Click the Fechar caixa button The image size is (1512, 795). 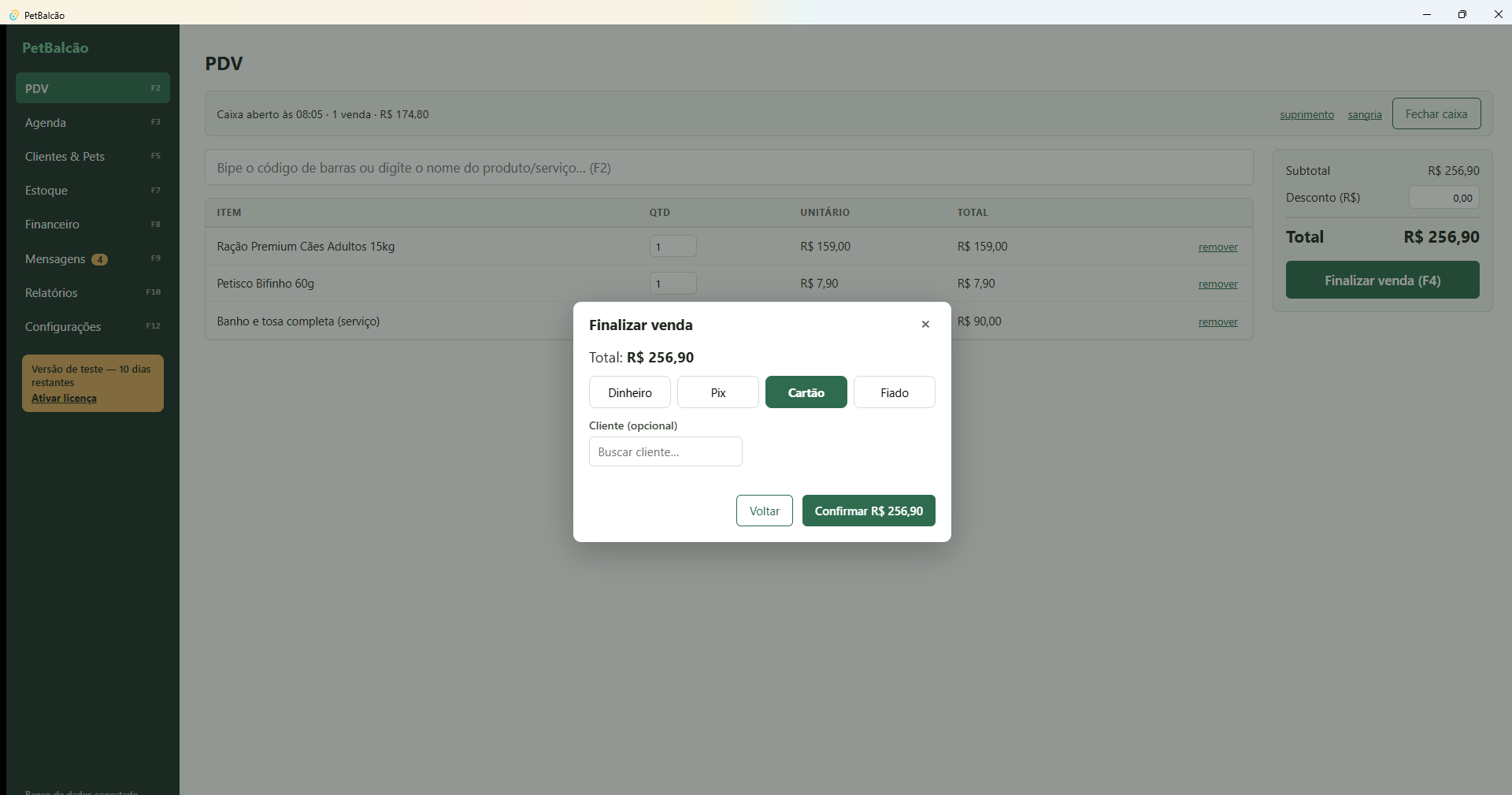[x=1436, y=113]
